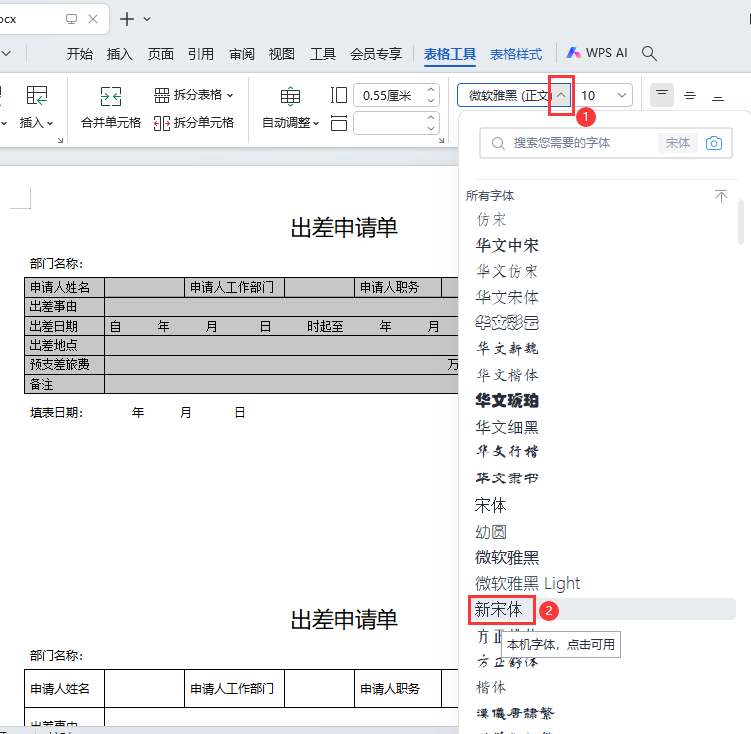Click the row height 0.55厘米 input
Screen dimensions: 751x734
coord(389,95)
